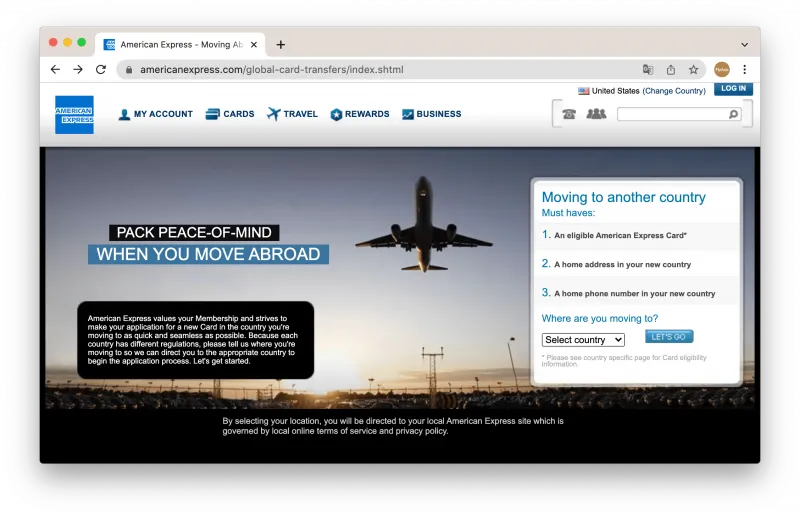This screenshot has width=800, height=516.
Task: Open Google Translate icon in address bar
Action: click(648, 69)
